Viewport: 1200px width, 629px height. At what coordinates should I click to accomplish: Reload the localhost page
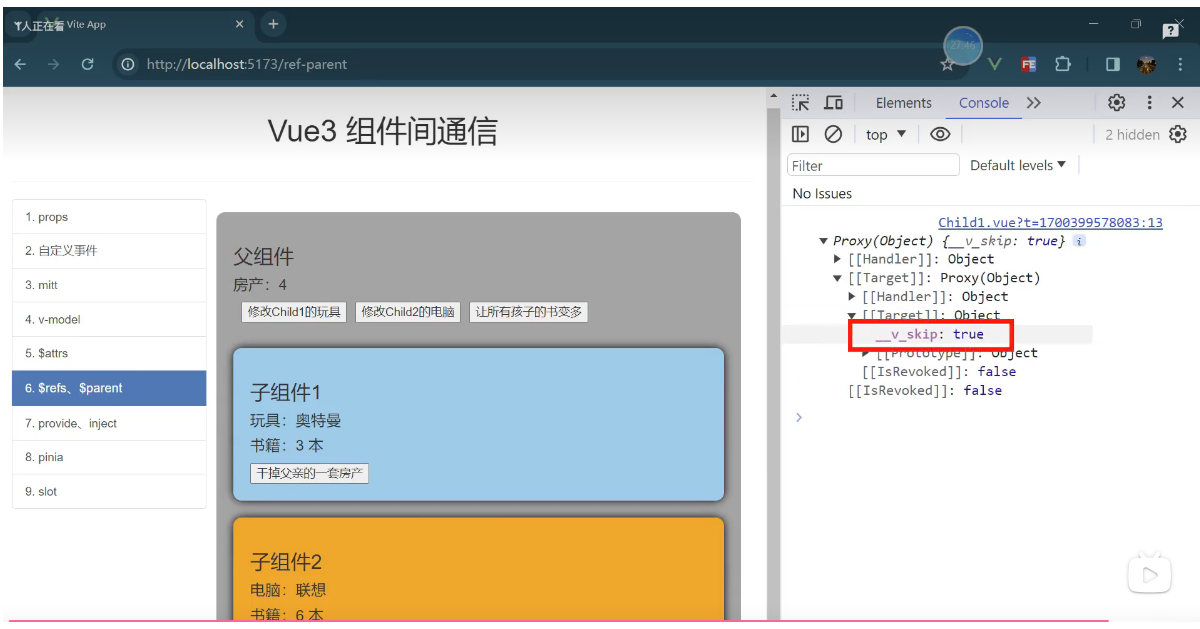point(87,64)
